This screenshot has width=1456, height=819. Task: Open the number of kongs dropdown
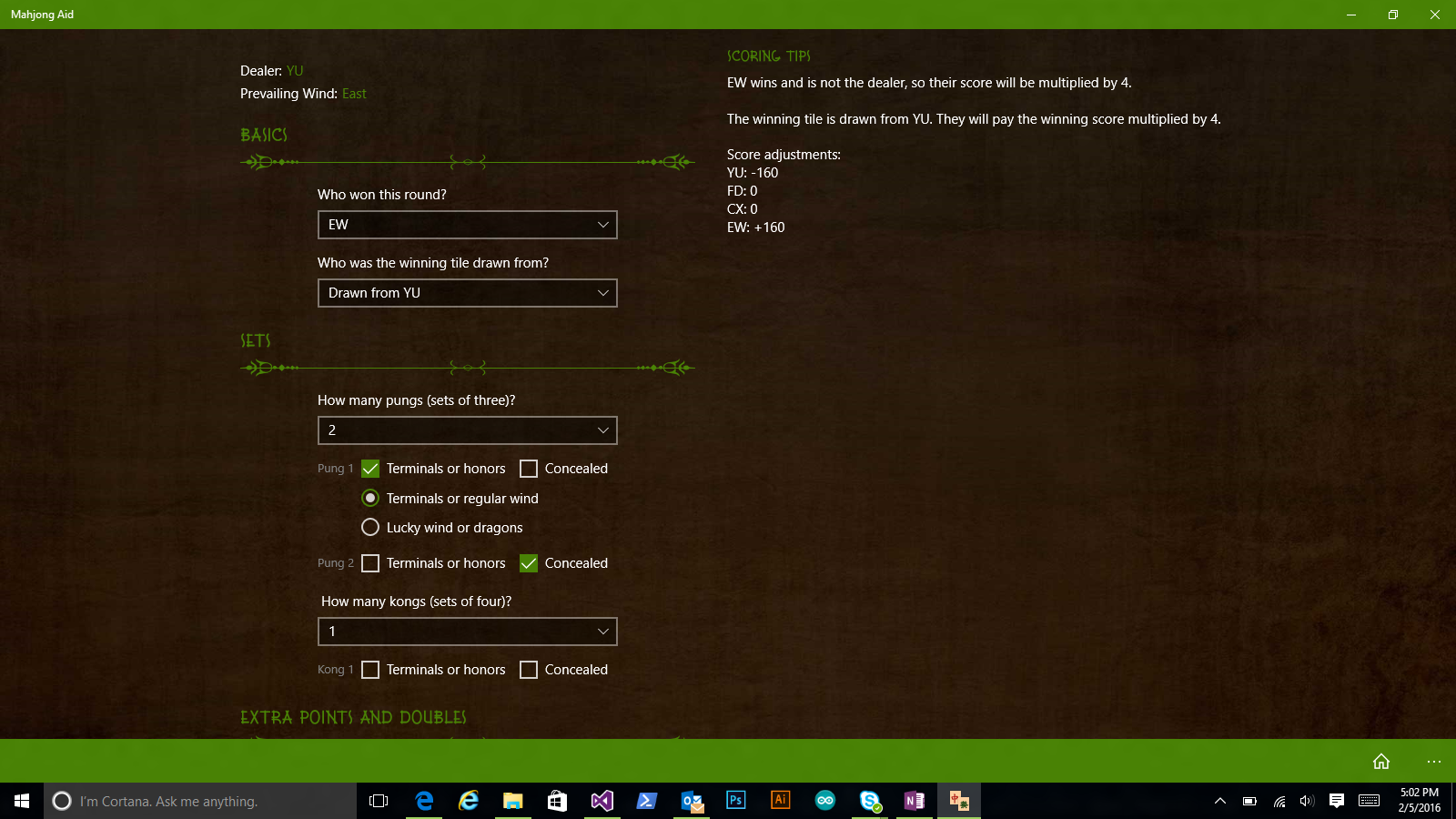pos(467,632)
